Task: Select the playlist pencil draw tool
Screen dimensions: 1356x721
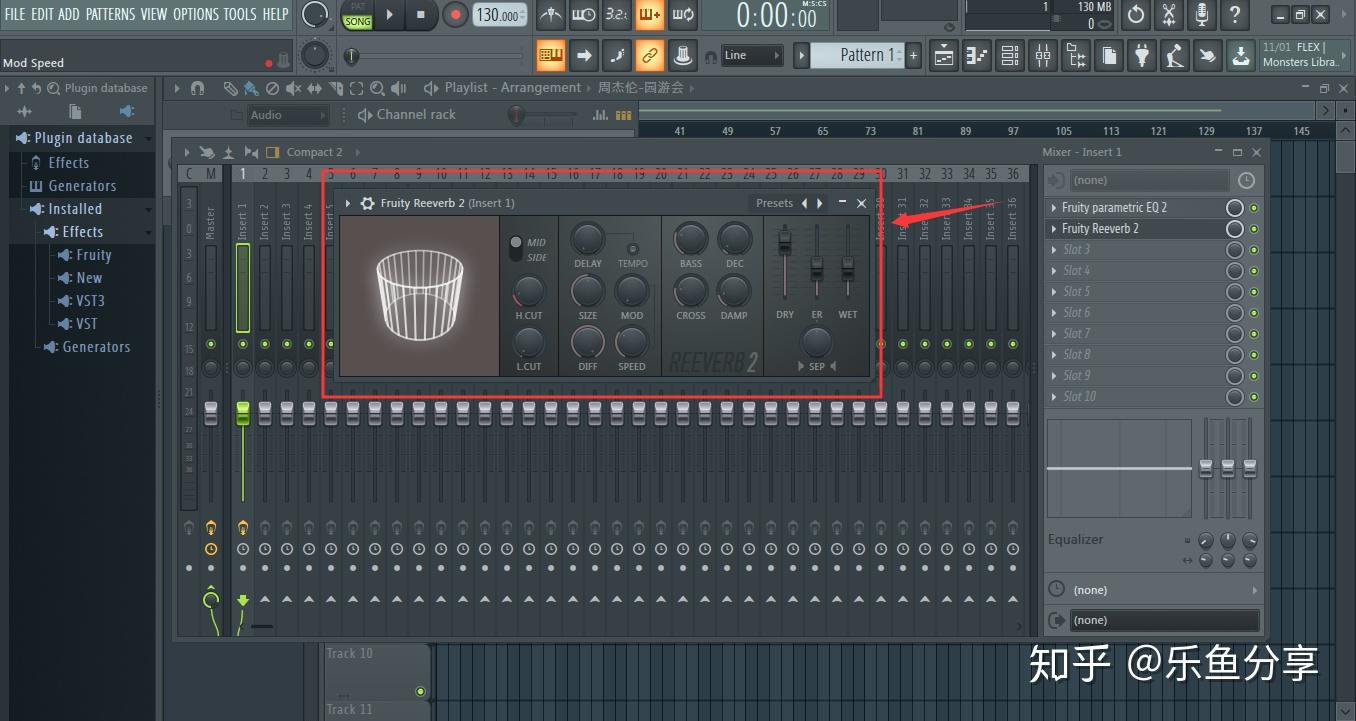Action: coord(230,88)
